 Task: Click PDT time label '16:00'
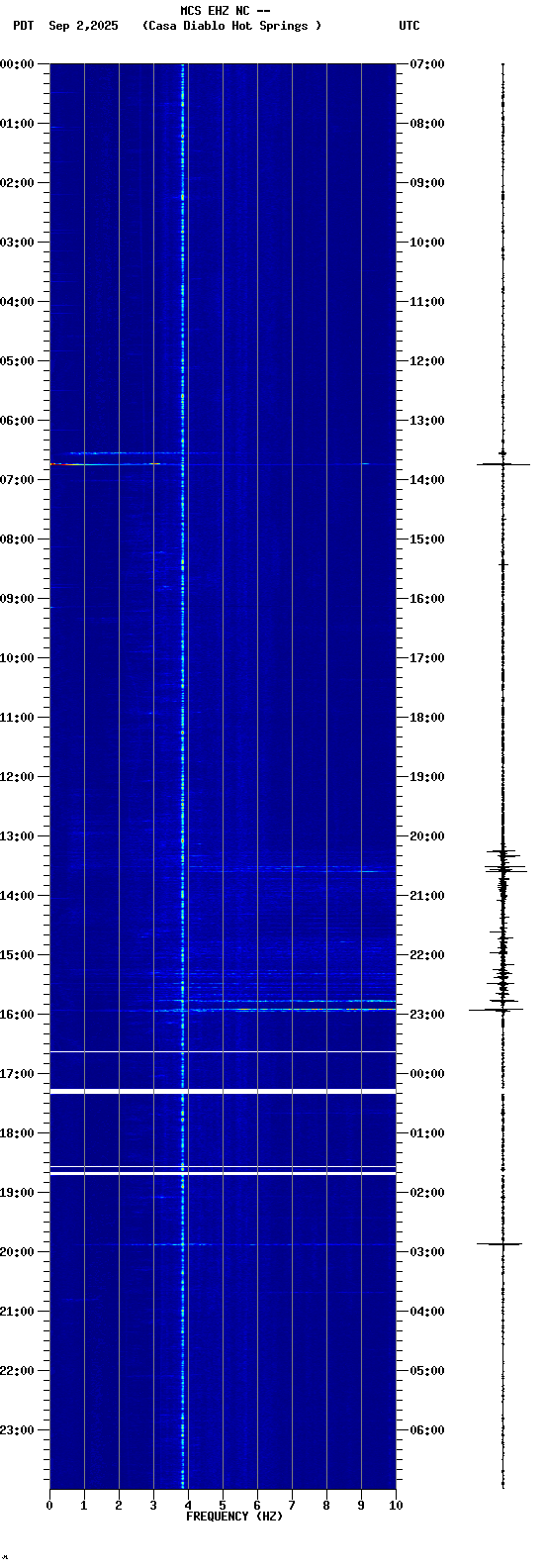(x=18, y=1015)
